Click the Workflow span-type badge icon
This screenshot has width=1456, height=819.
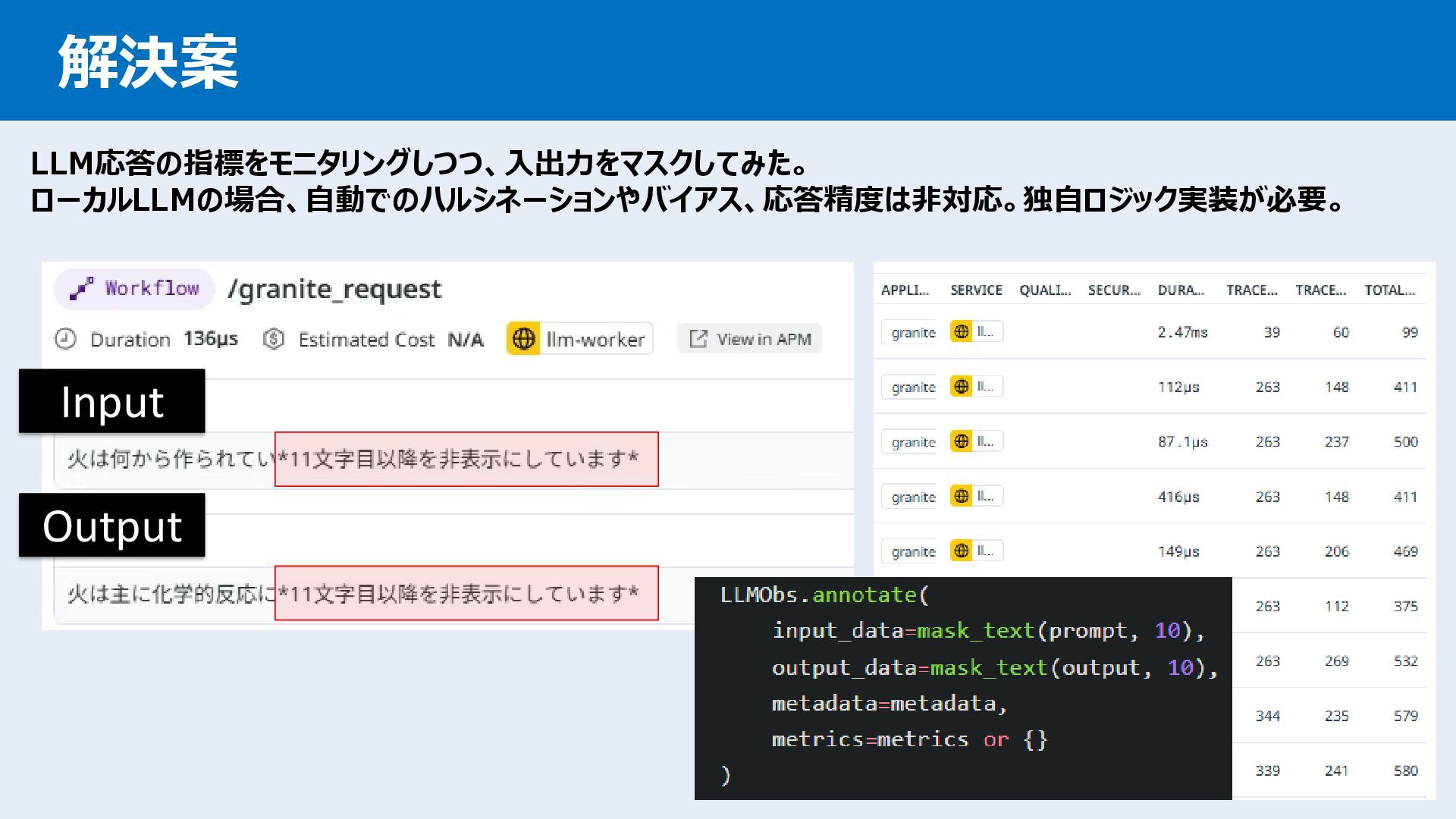[x=81, y=289]
